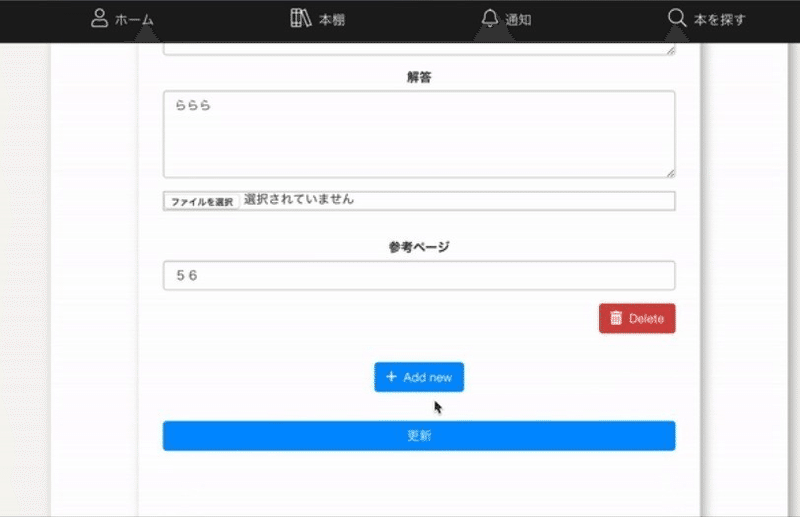Viewport: 800px width, 517px height.
Task: Click the trash can icon on Delete
Action: pos(616,318)
